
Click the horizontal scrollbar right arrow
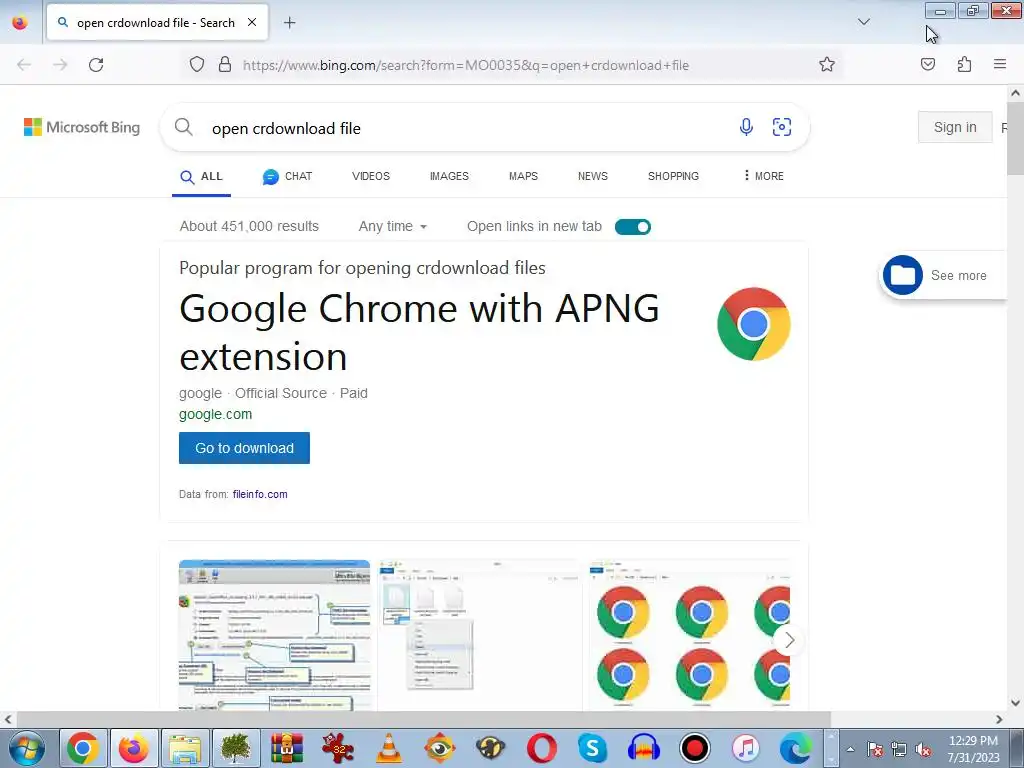pyautogui.click(x=999, y=719)
